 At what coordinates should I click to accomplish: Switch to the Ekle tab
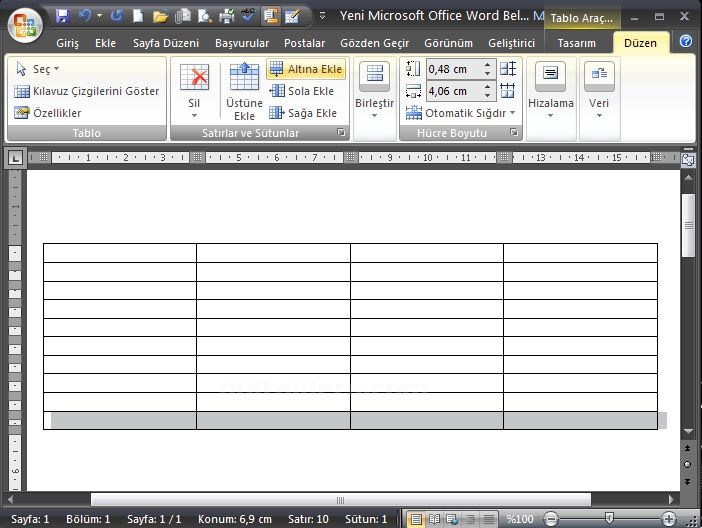(105, 43)
